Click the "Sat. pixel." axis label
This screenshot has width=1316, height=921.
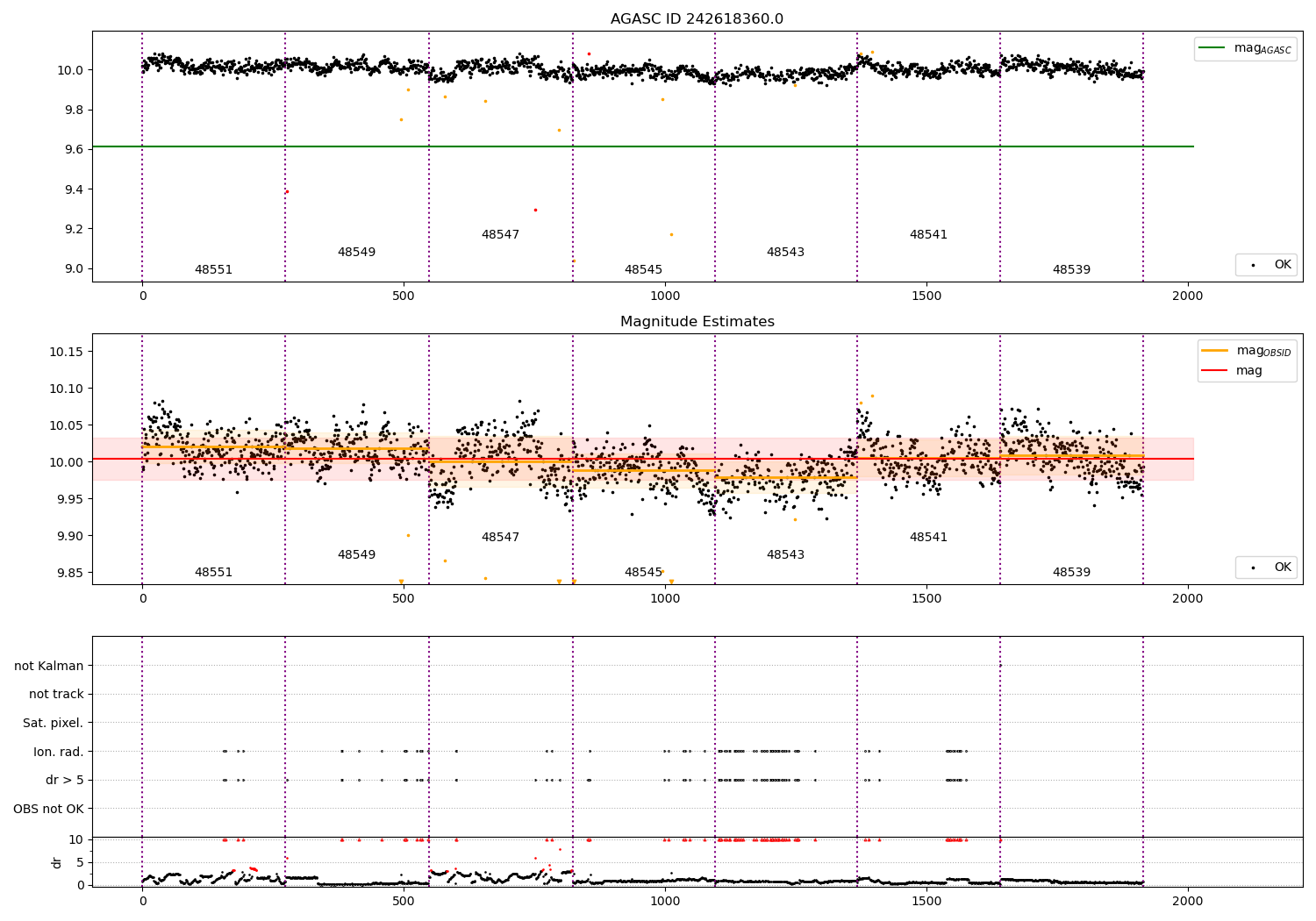pyautogui.click(x=54, y=724)
